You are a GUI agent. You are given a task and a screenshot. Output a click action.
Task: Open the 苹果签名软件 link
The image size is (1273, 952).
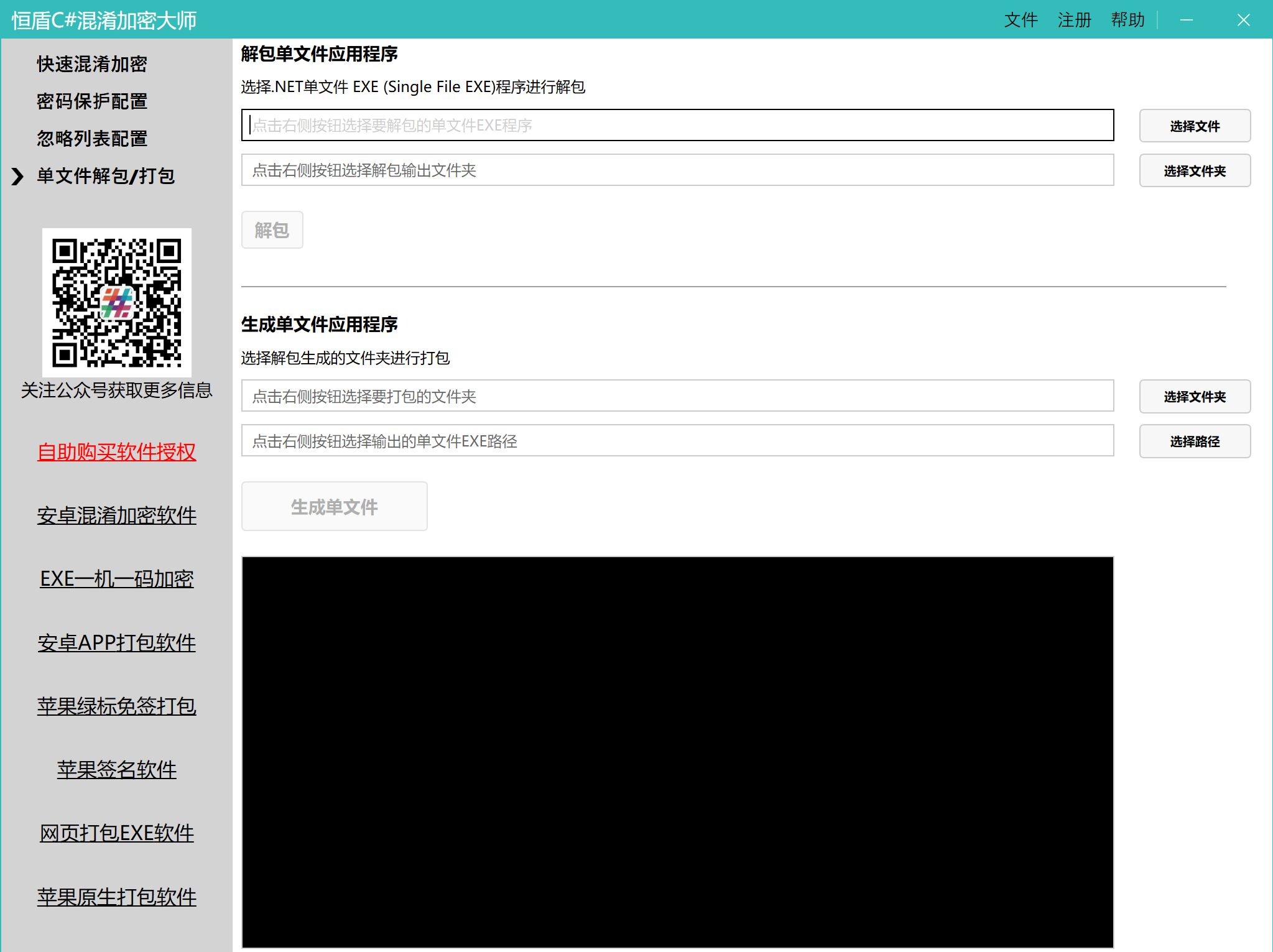point(116,769)
